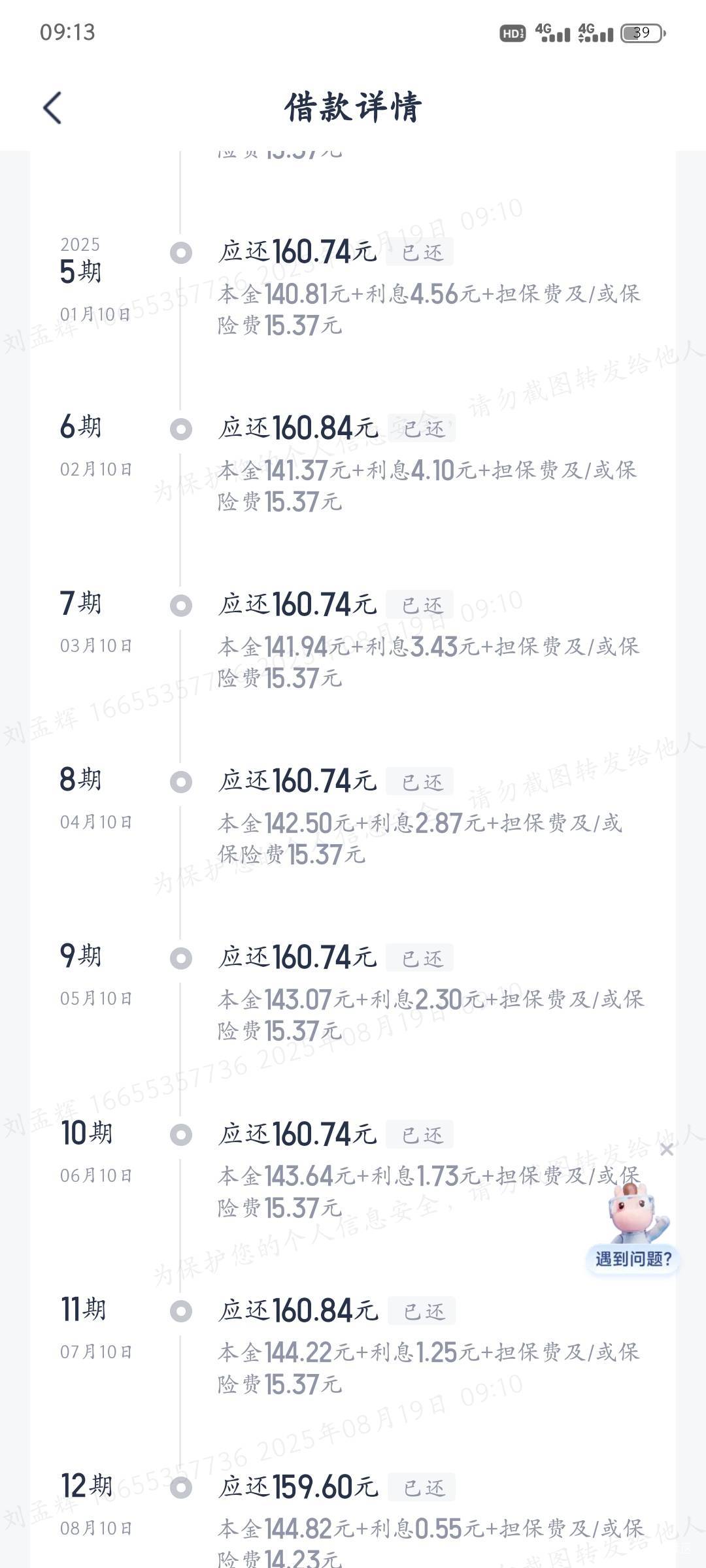Tap the 遇到问题? help label
Viewport: 706px width, 1568px height.
(x=633, y=1258)
